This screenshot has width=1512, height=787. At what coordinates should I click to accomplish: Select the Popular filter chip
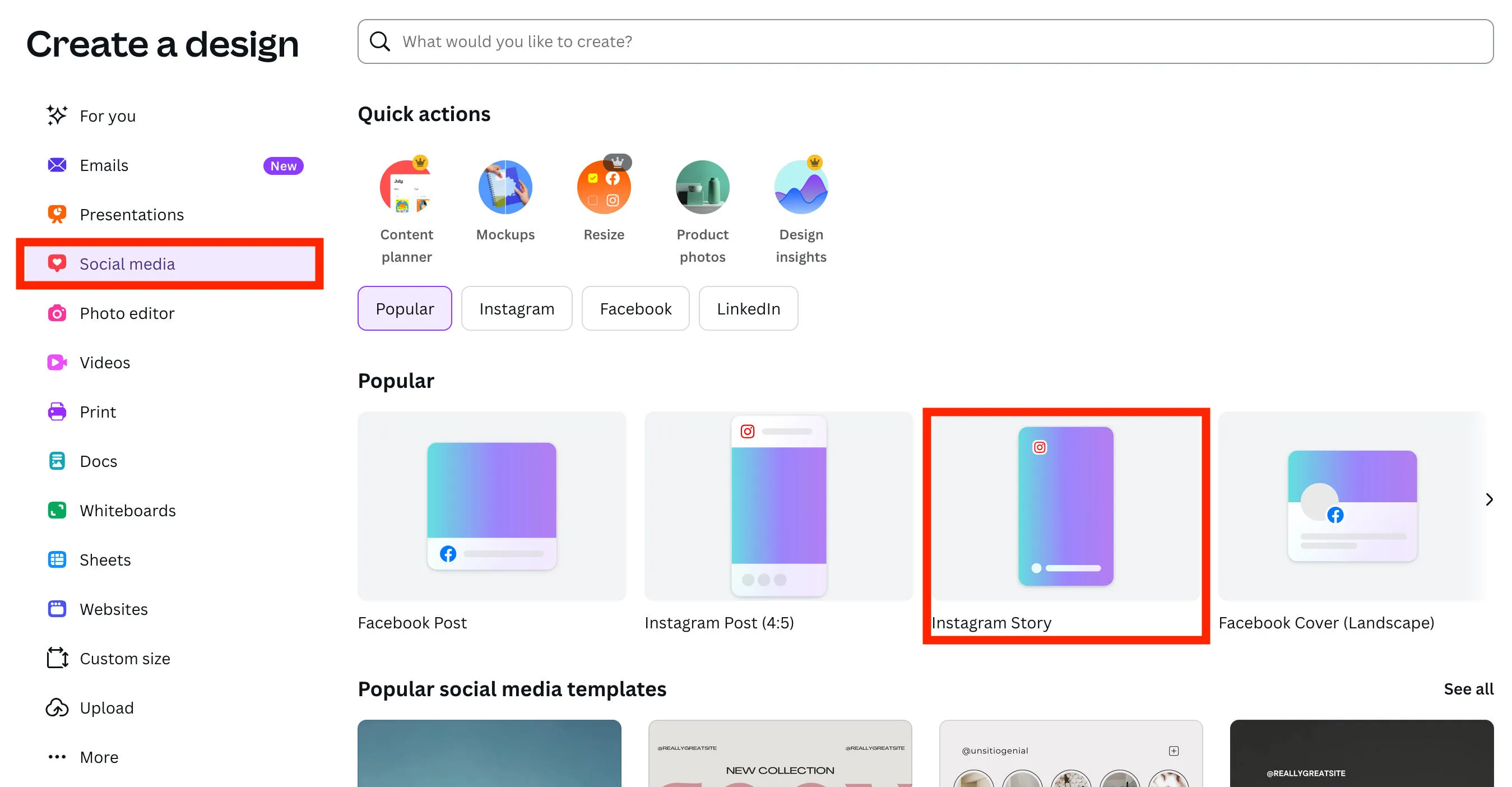(x=405, y=309)
